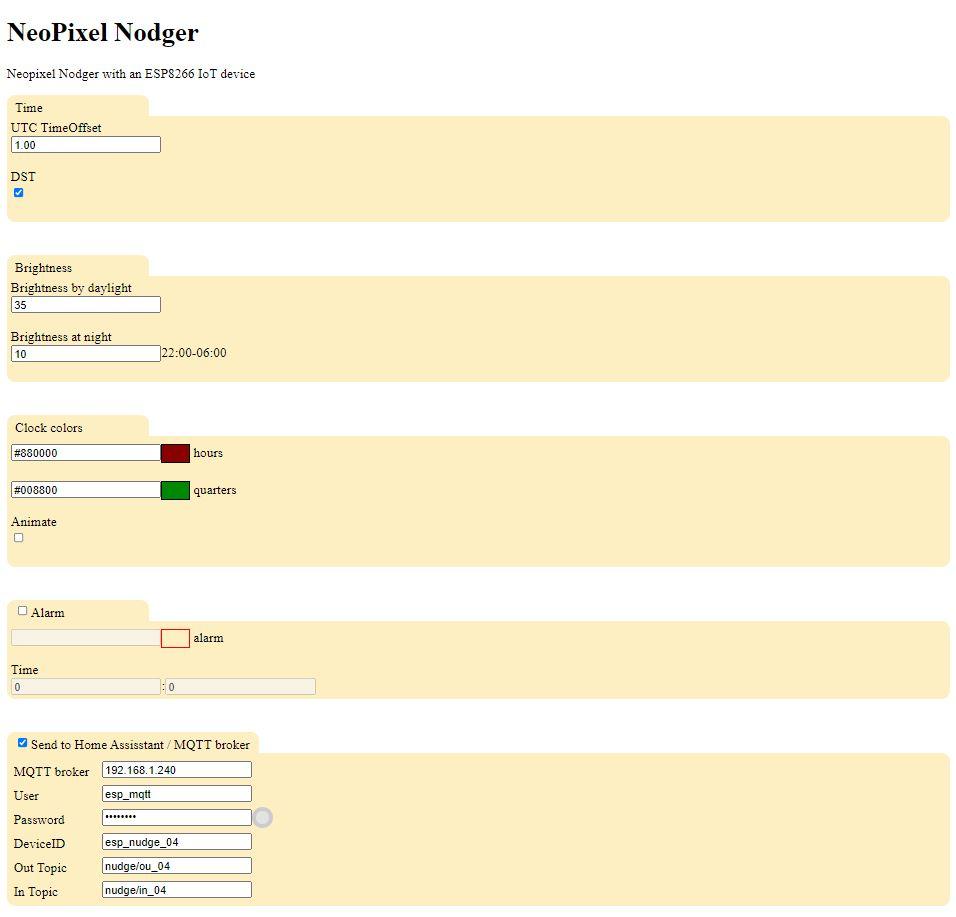Click the Out Topic field

[176, 865]
